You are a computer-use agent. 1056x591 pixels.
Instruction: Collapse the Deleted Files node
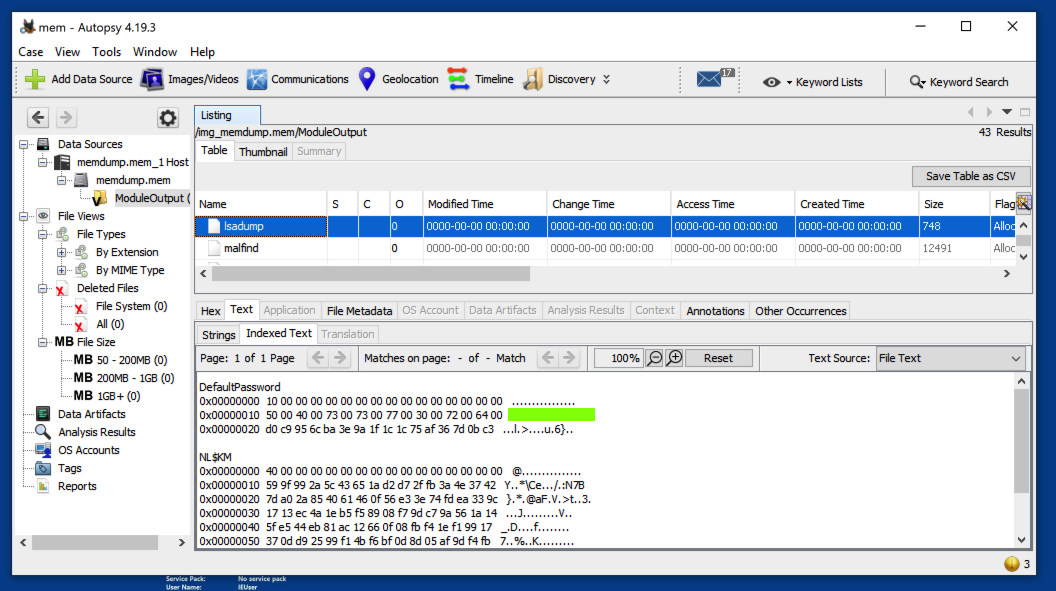click(42, 288)
